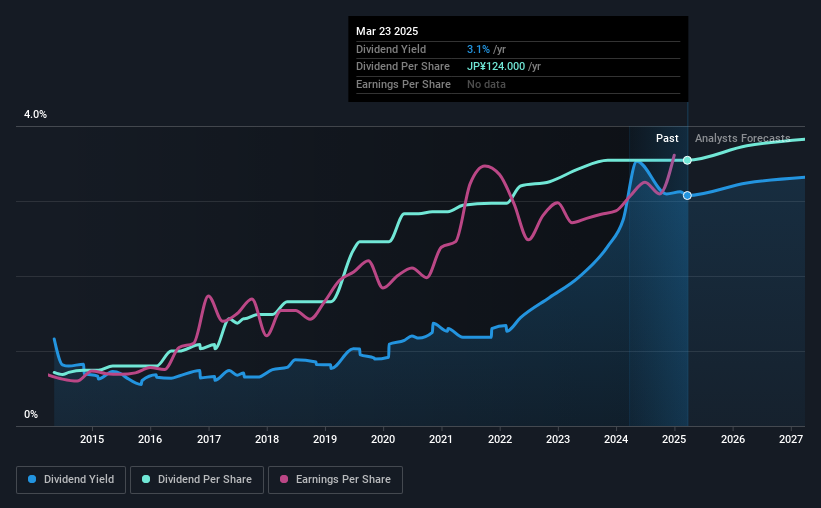Image resolution: width=821 pixels, height=508 pixels.
Task: Click the 2027 x-axis label
Action: (x=791, y=439)
